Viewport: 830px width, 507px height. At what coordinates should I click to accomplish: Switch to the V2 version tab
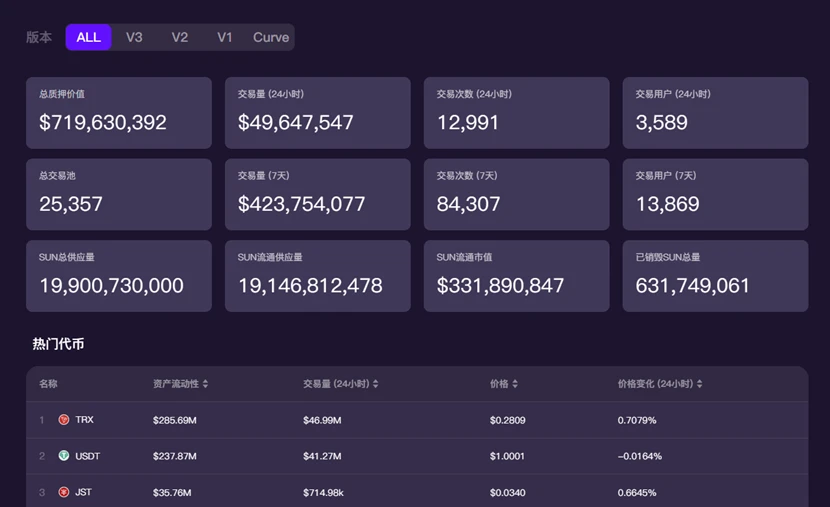pyautogui.click(x=179, y=37)
